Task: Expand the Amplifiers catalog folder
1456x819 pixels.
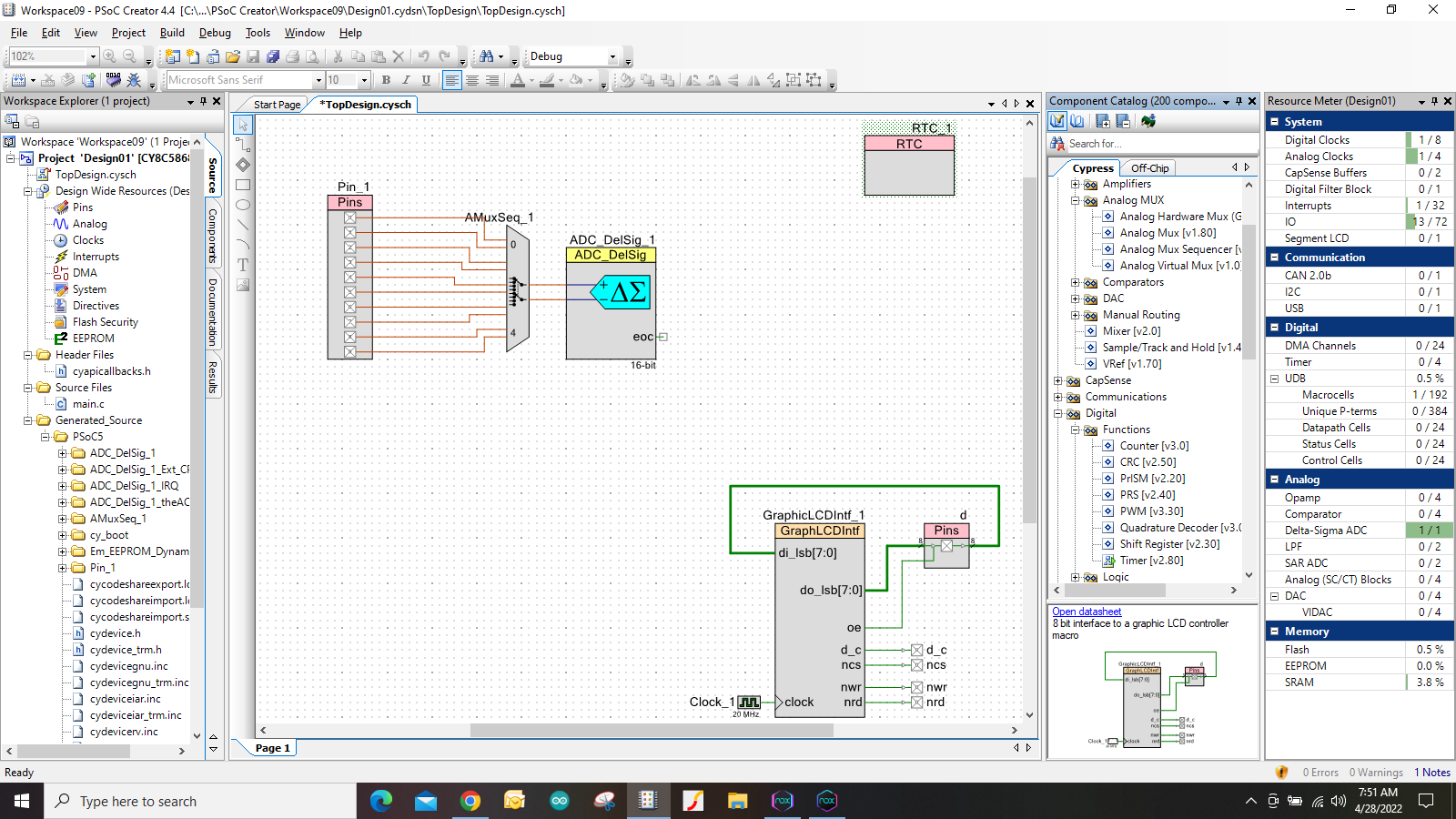Action: (x=1075, y=184)
